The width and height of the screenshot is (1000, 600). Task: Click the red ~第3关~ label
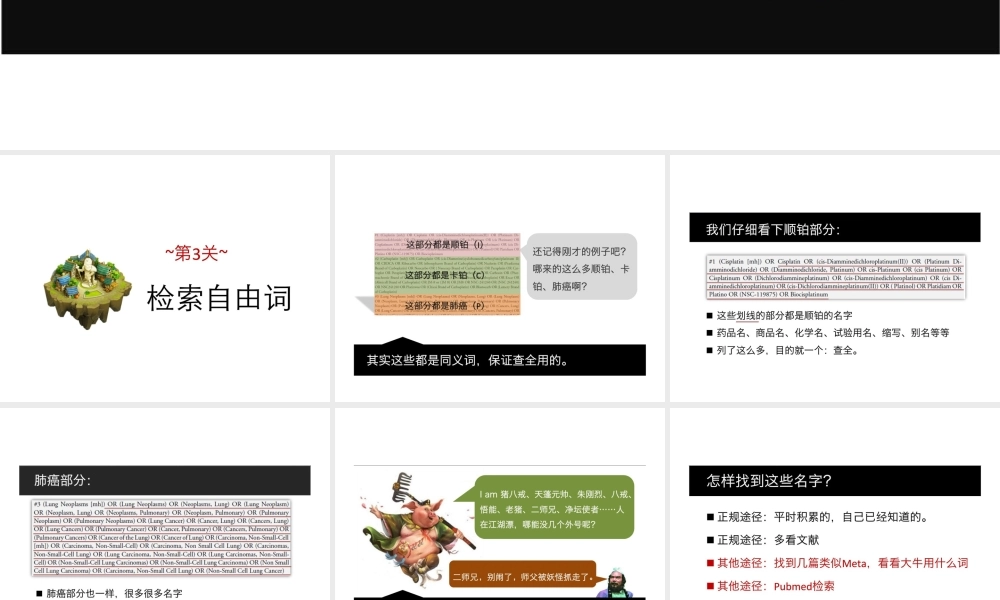click(196, 253)
